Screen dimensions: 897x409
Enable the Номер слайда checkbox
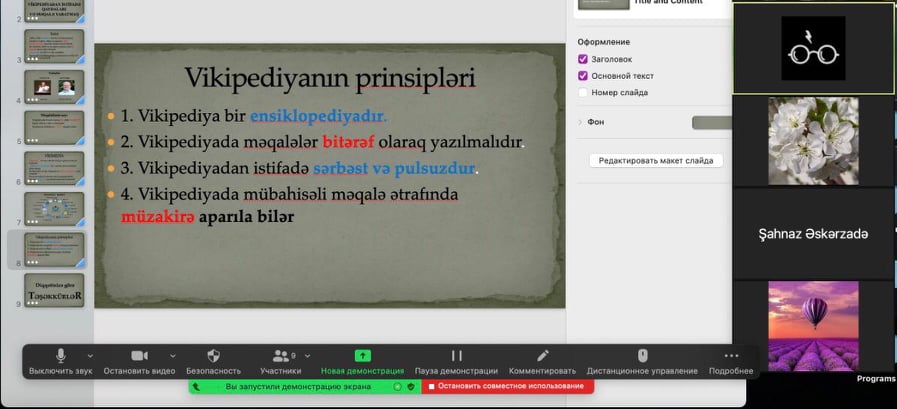coord(583,92)
